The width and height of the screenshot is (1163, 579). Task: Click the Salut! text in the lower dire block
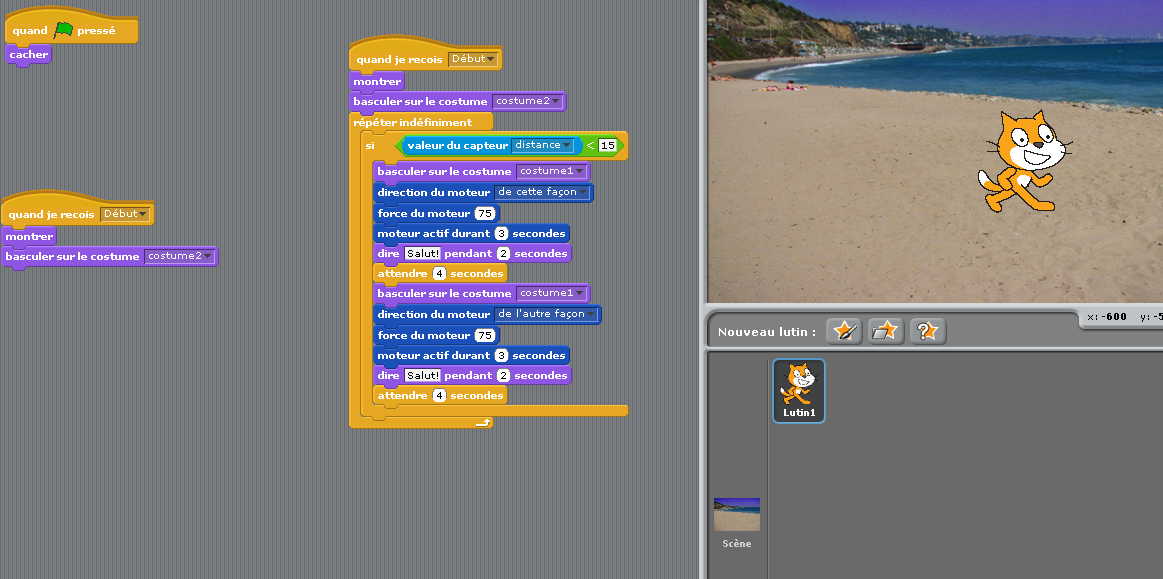(422, 376)
